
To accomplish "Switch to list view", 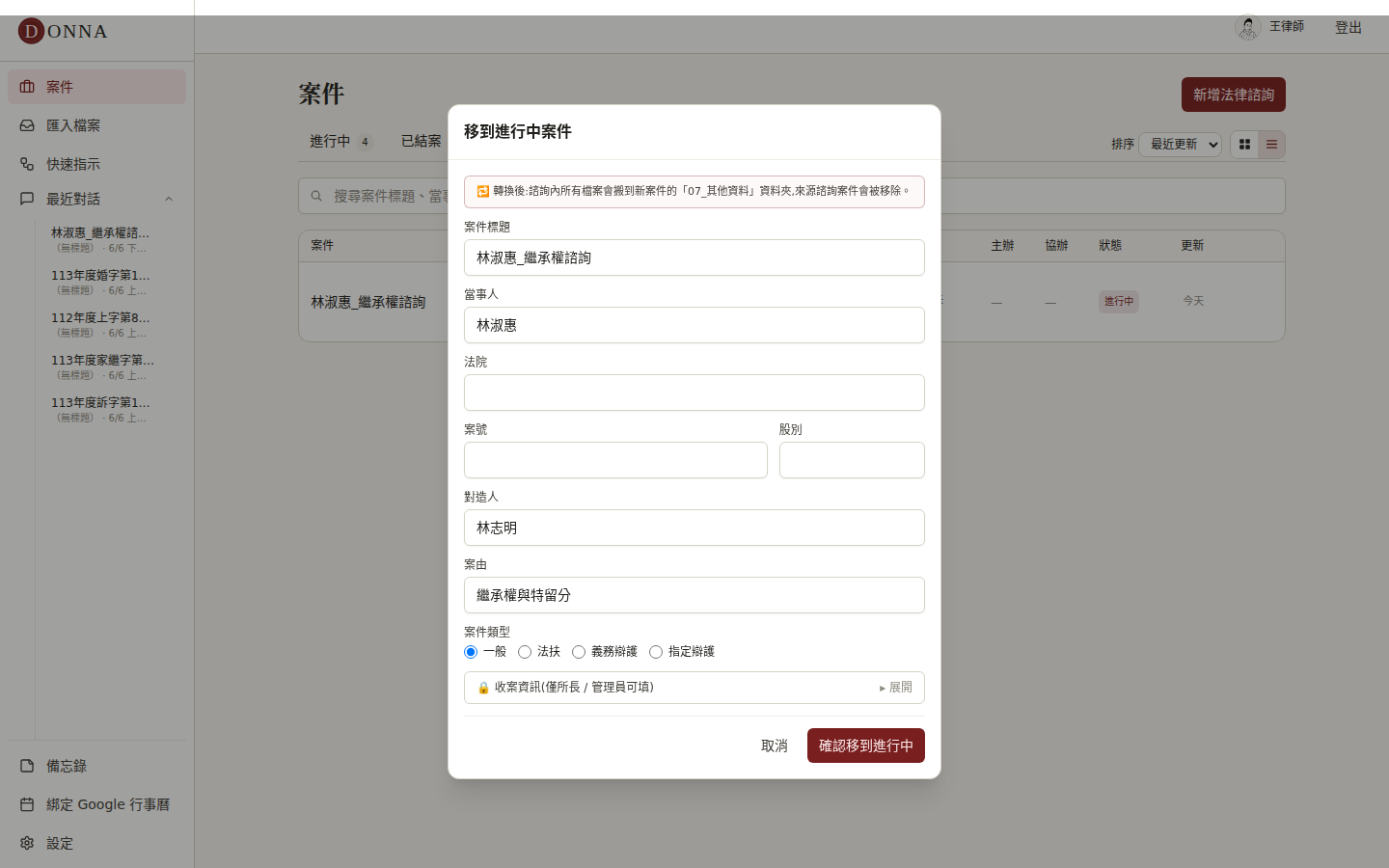I will coord(1271,145).
